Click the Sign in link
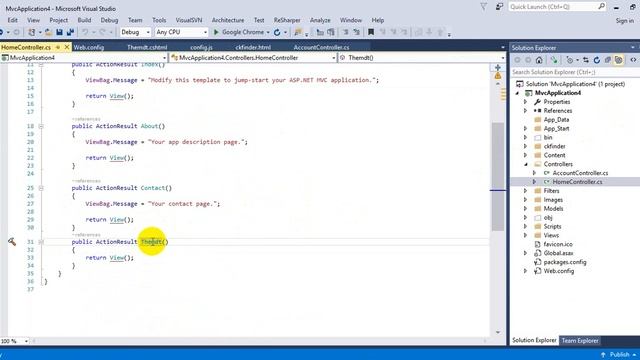The width and height of the screenshot is (640, 360). tap(624, 20)
